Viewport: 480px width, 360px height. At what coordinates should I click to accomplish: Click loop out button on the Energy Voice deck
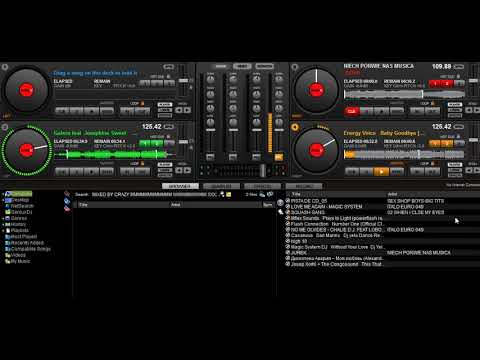(433, 172)
